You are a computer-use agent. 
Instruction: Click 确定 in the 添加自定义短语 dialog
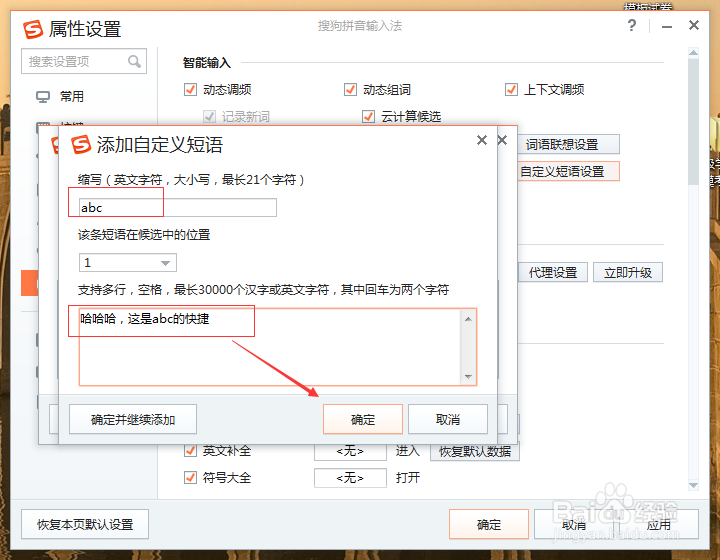click(363, 419)
